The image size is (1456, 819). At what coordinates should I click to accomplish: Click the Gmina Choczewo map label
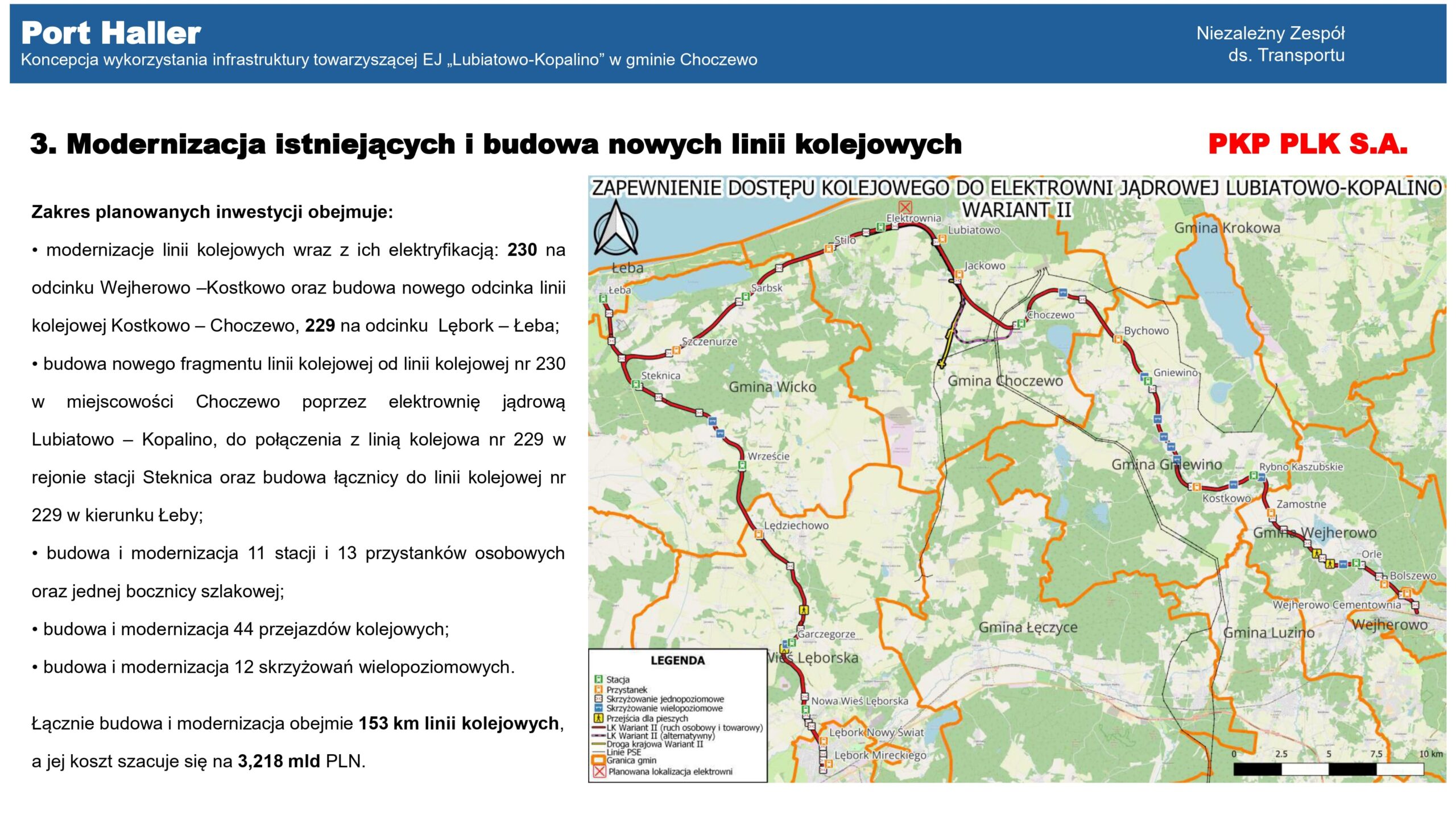pos(1005,380)
